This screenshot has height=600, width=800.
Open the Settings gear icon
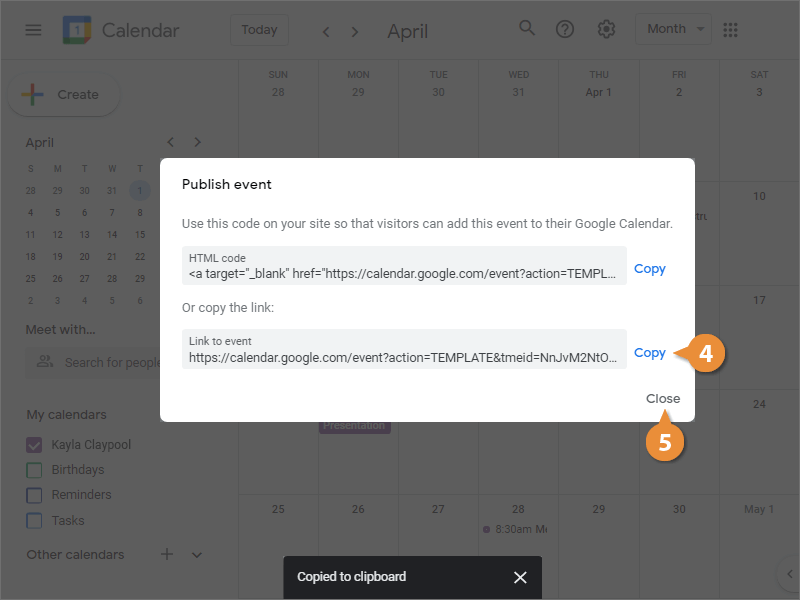pyautogui.click(x=606, y=29)
